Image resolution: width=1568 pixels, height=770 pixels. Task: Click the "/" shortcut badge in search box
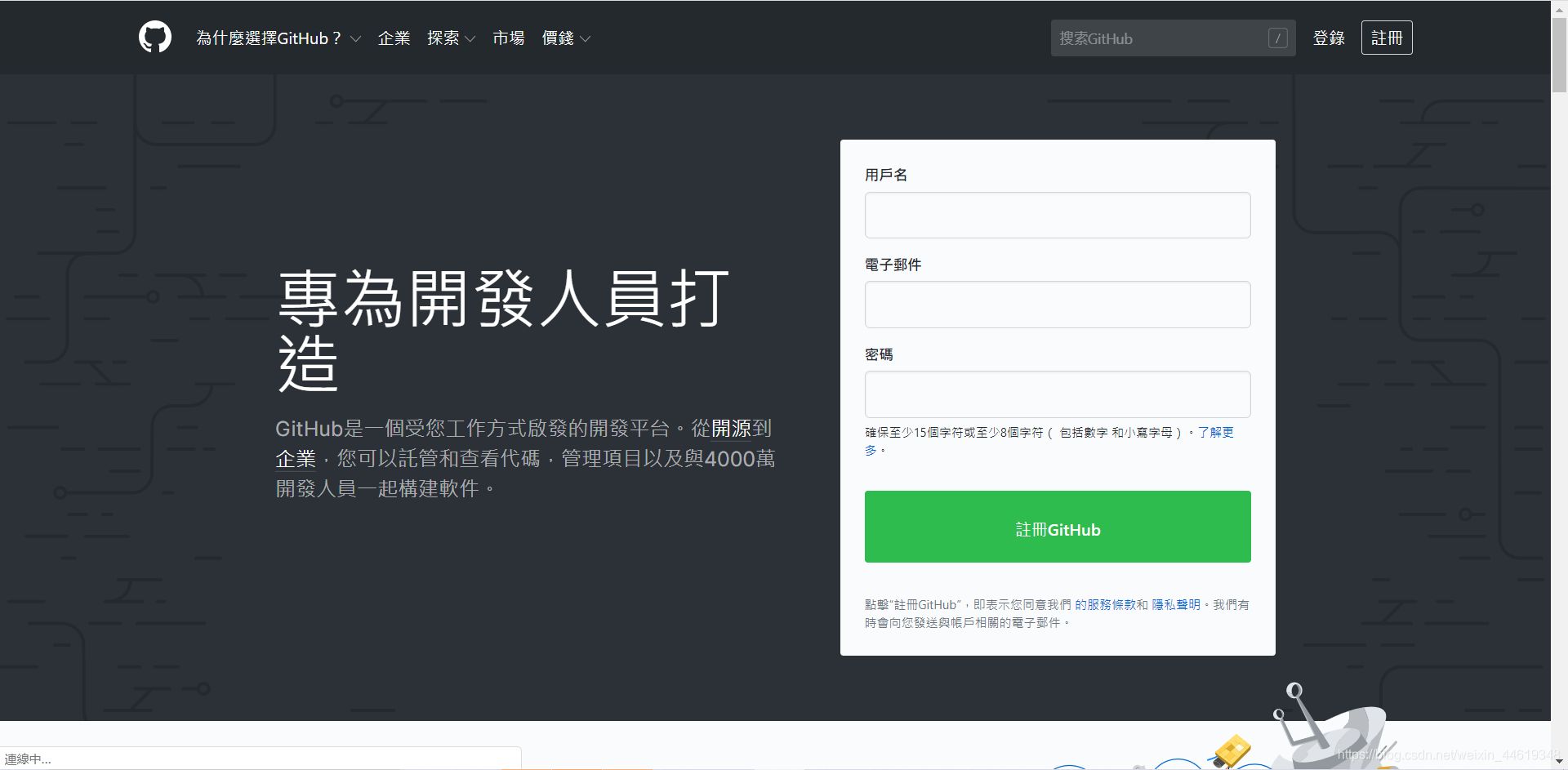point(1276,38)
